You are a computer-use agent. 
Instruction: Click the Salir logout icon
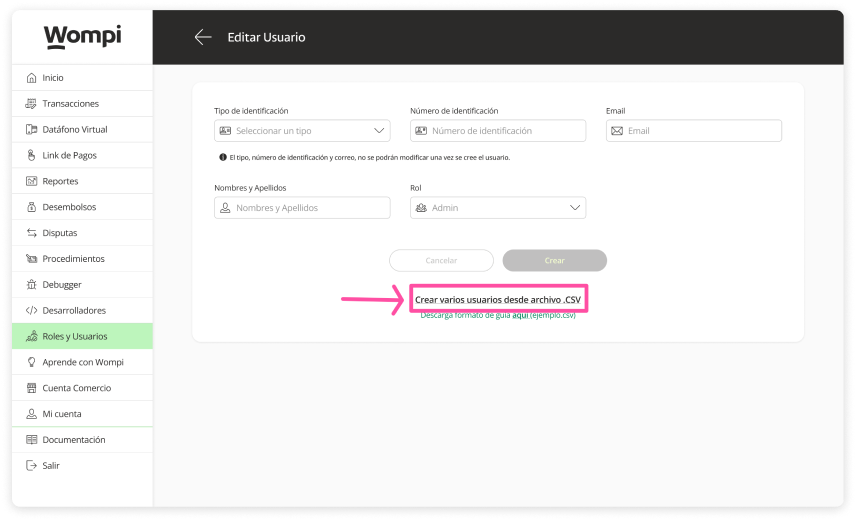32,466
